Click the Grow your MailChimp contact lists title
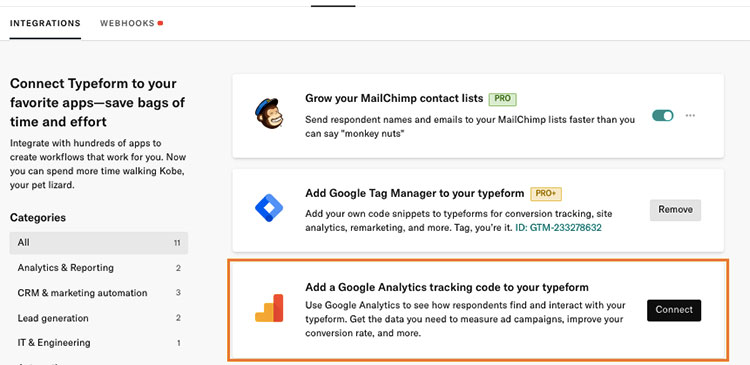Screen dimensions: 750x365 [394, 99]
